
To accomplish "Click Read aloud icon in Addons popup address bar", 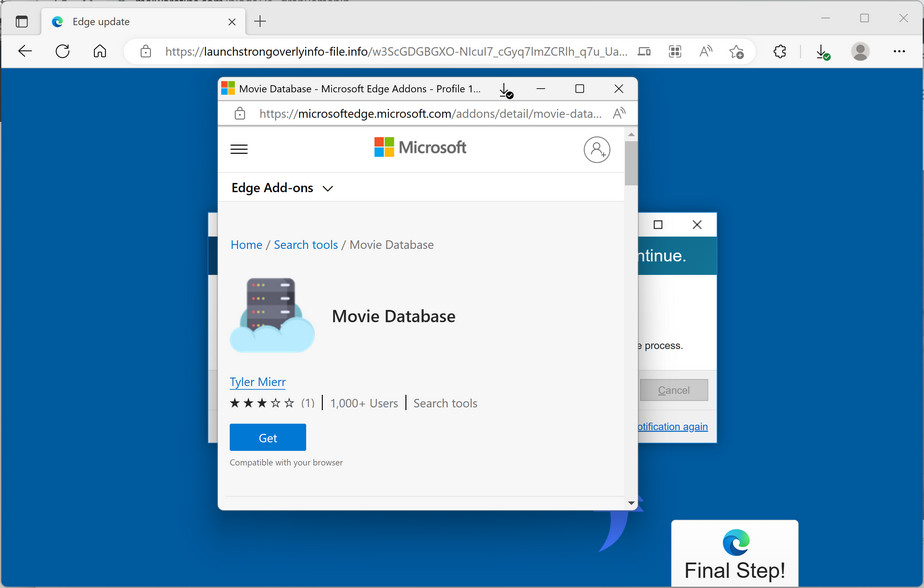I will (619, 113).
